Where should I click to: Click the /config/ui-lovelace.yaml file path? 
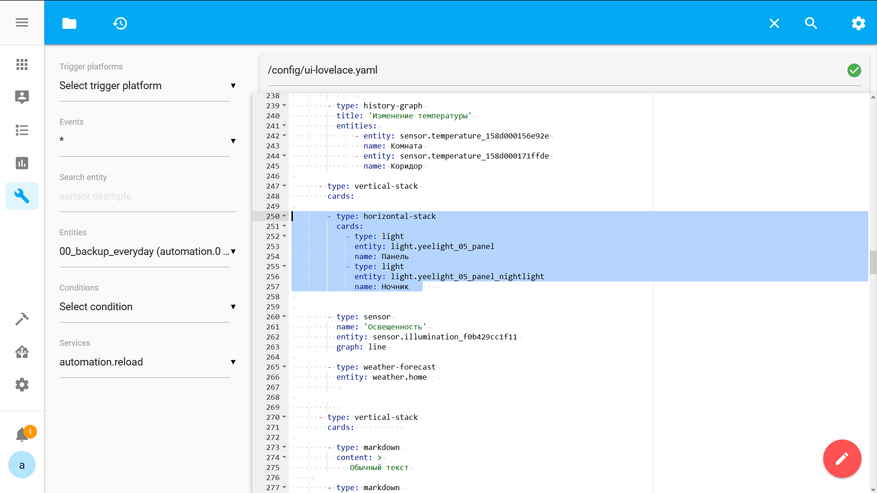[x=323, y=70]
